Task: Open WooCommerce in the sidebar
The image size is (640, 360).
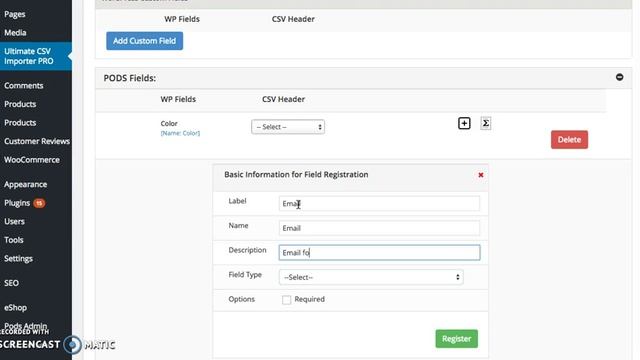Action: [x=32, y=160]
